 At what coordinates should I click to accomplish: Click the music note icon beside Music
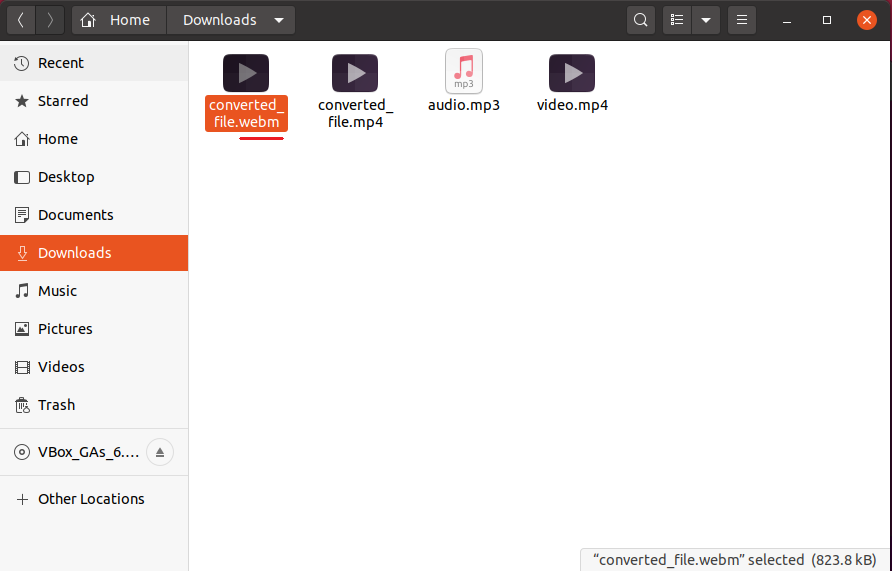coord(22,291)
